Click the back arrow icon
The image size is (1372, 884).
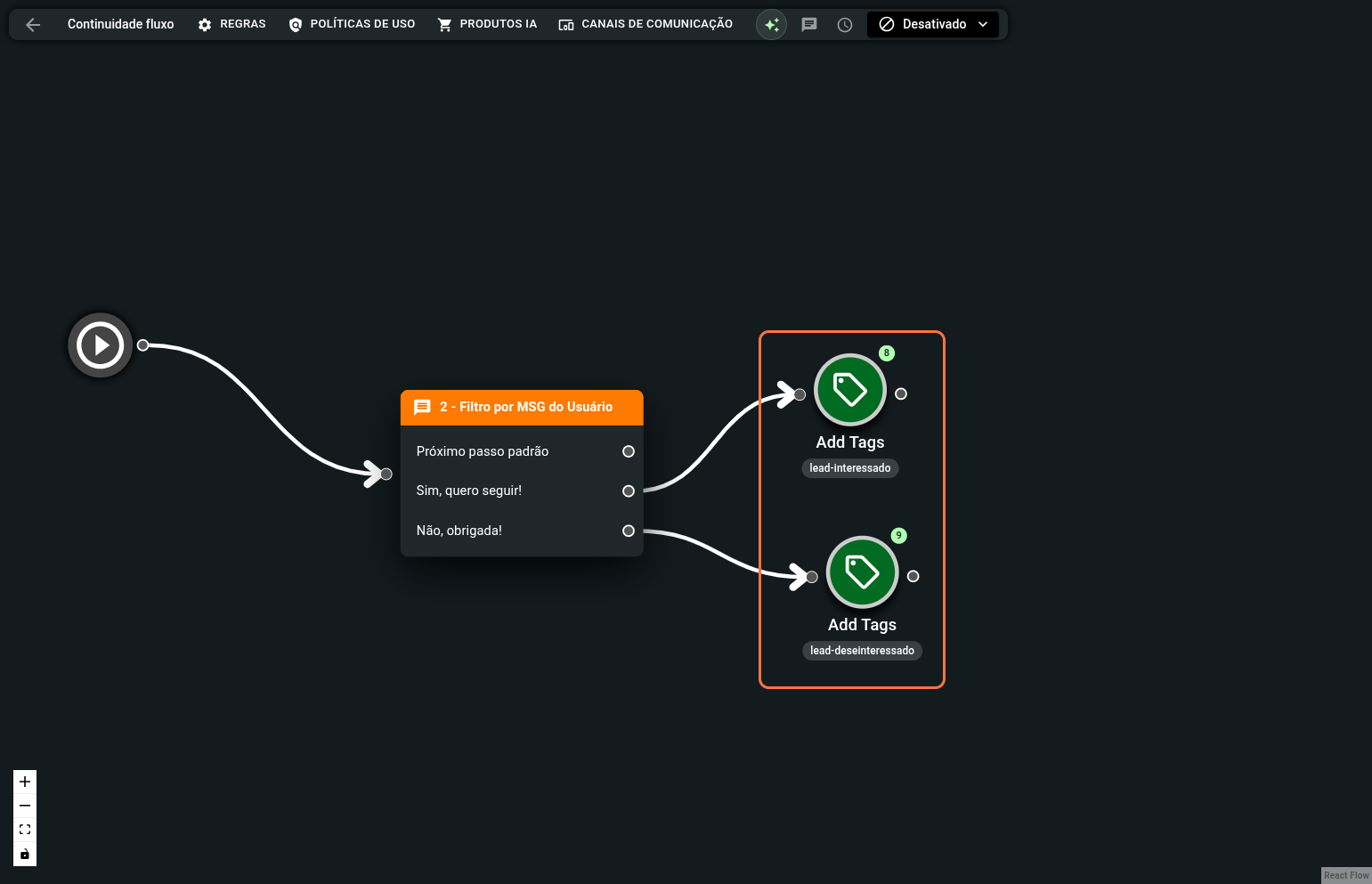pyautogui.click(x=33, y=25)
